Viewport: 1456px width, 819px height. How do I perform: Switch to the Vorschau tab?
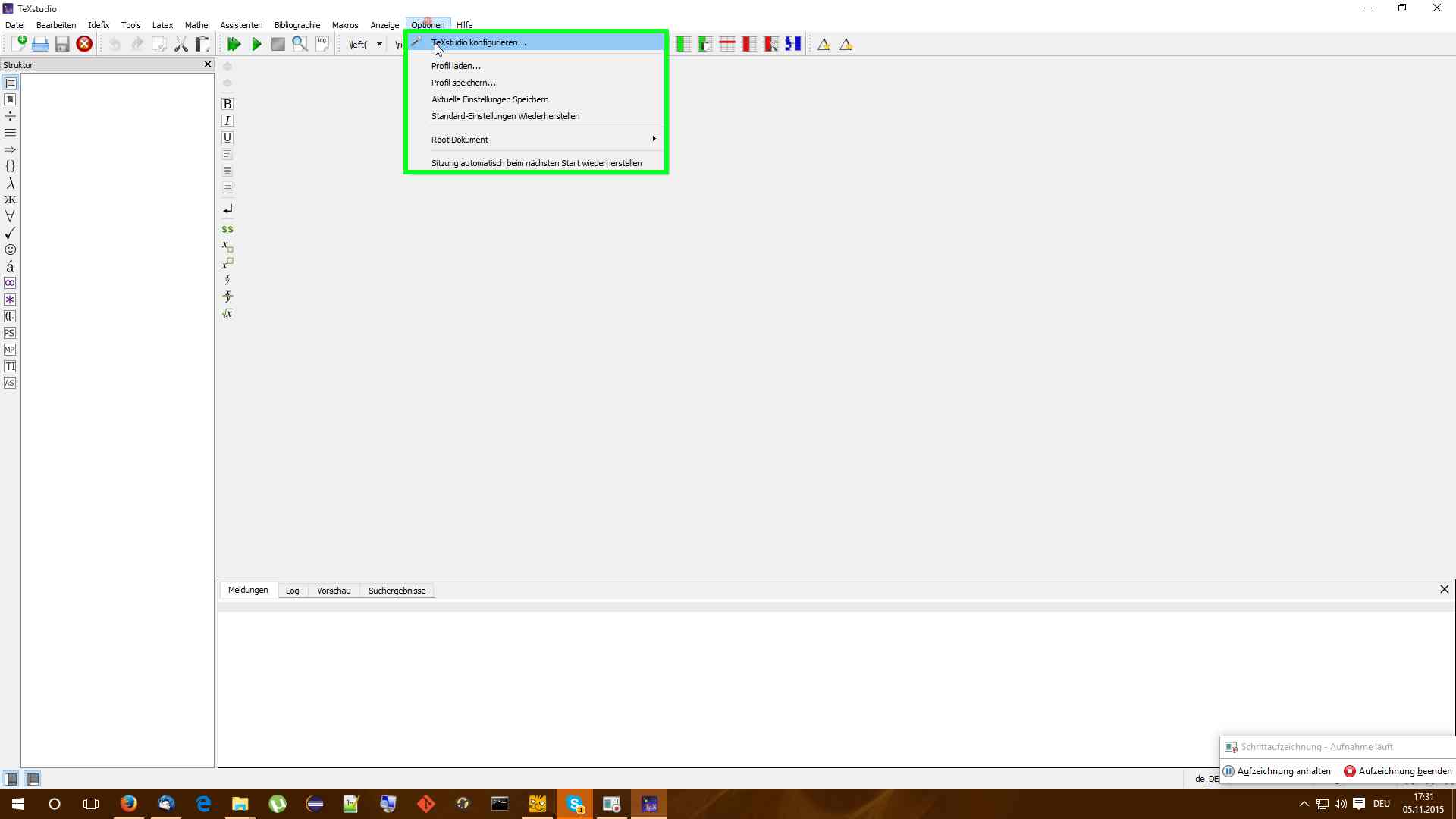coord(334,591)
